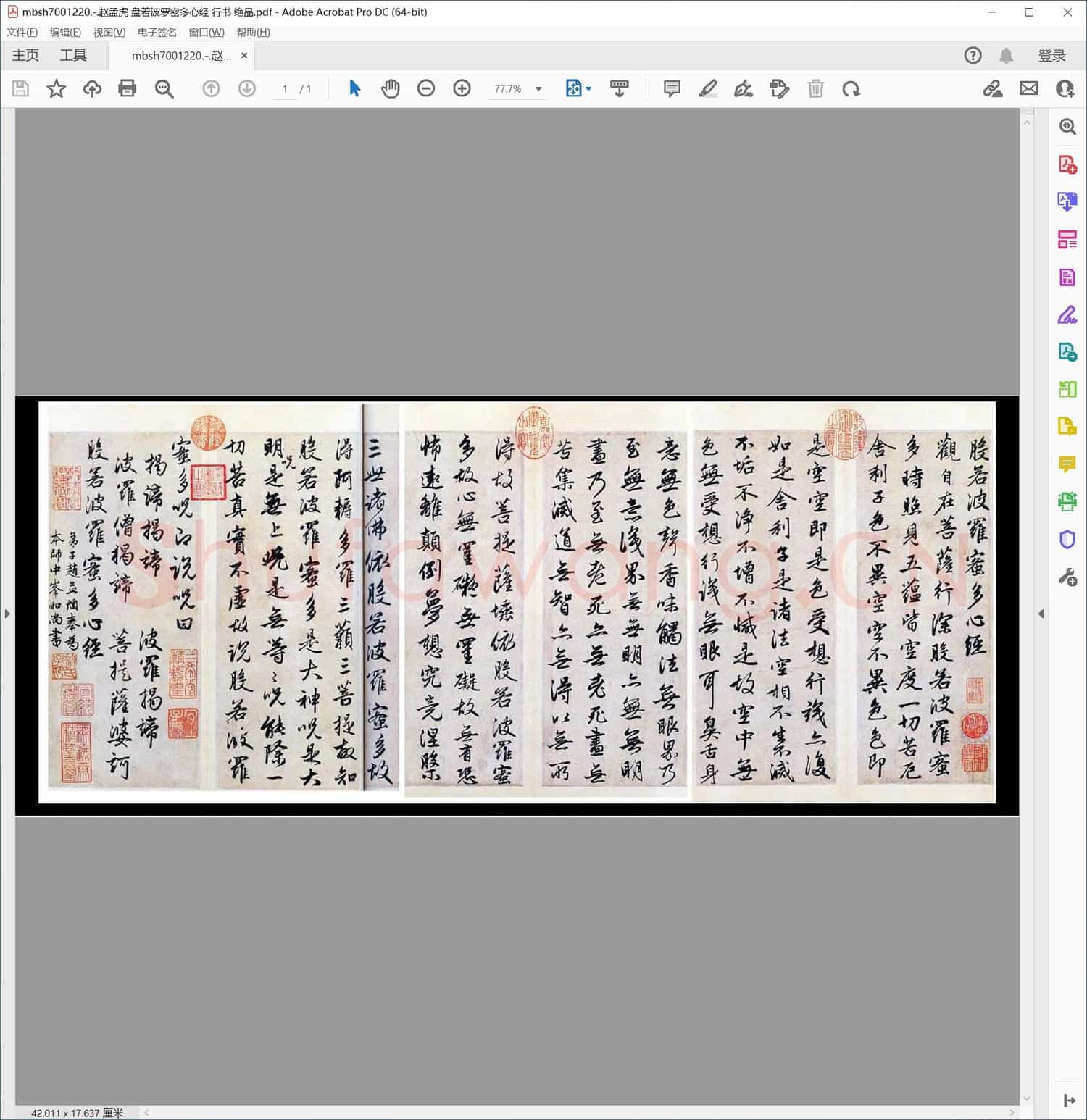Activate the Highlight text tool
Screen dimensions: 1087x1120
[x=708, y=88]
